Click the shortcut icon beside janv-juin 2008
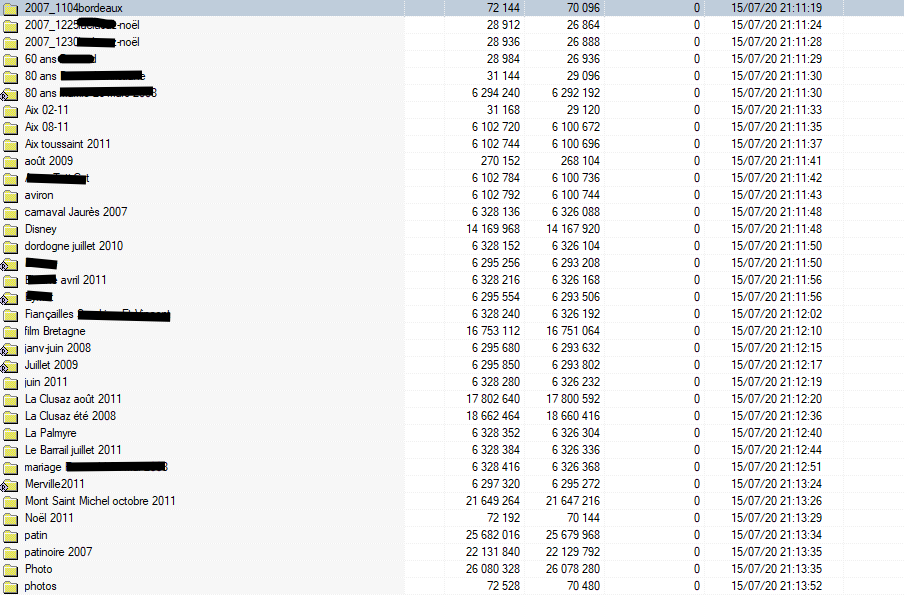 (11, 348)
